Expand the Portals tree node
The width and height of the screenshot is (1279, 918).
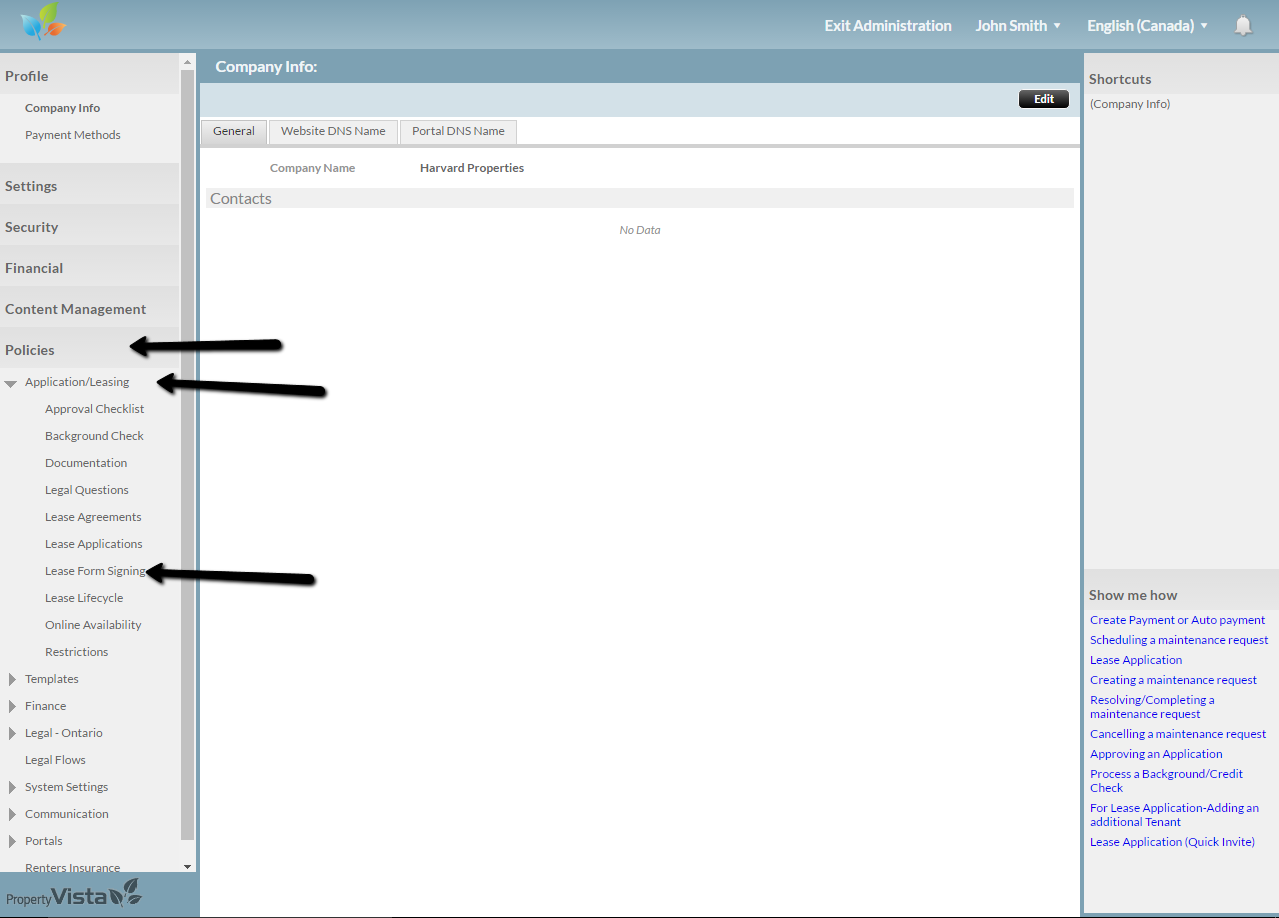[12, 841]
